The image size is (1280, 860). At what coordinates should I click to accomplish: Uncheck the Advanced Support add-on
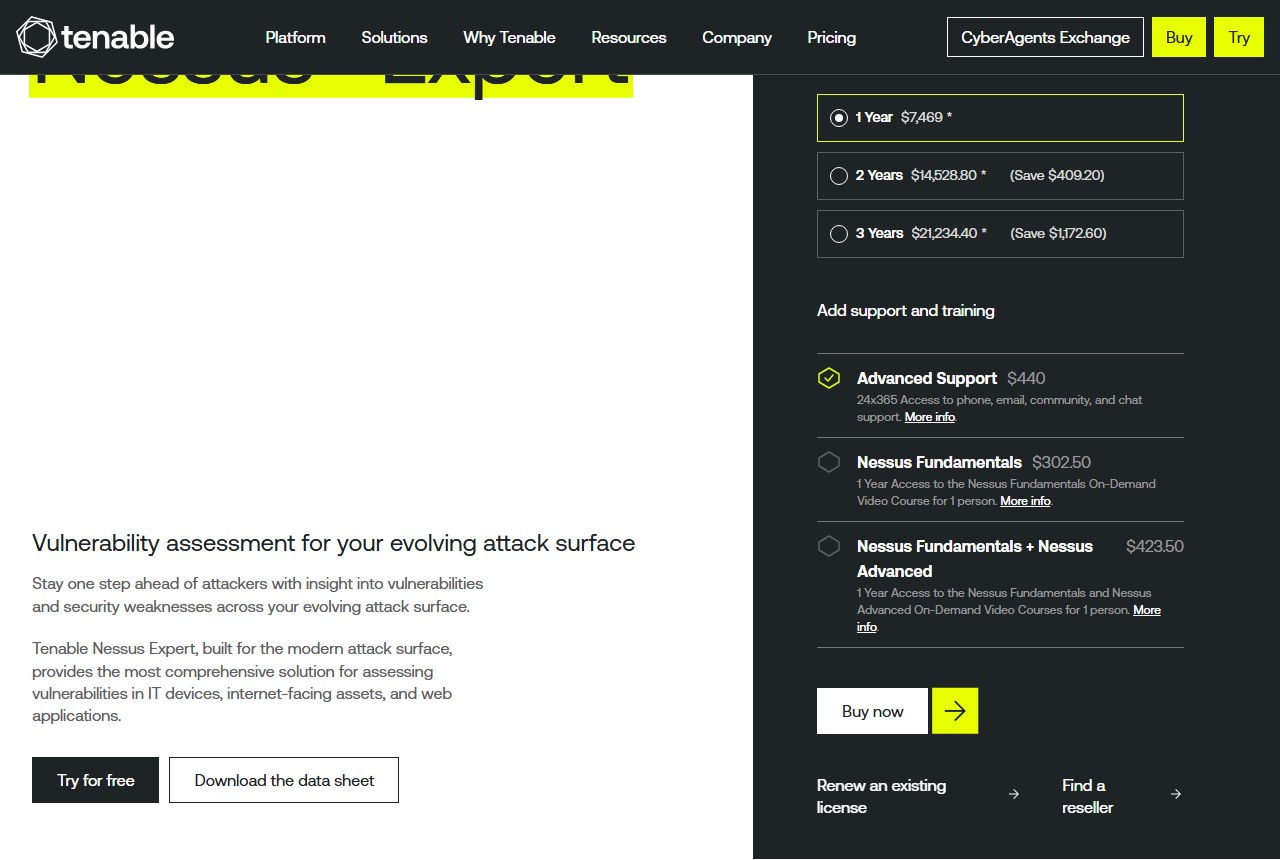(x=829, y=378)
